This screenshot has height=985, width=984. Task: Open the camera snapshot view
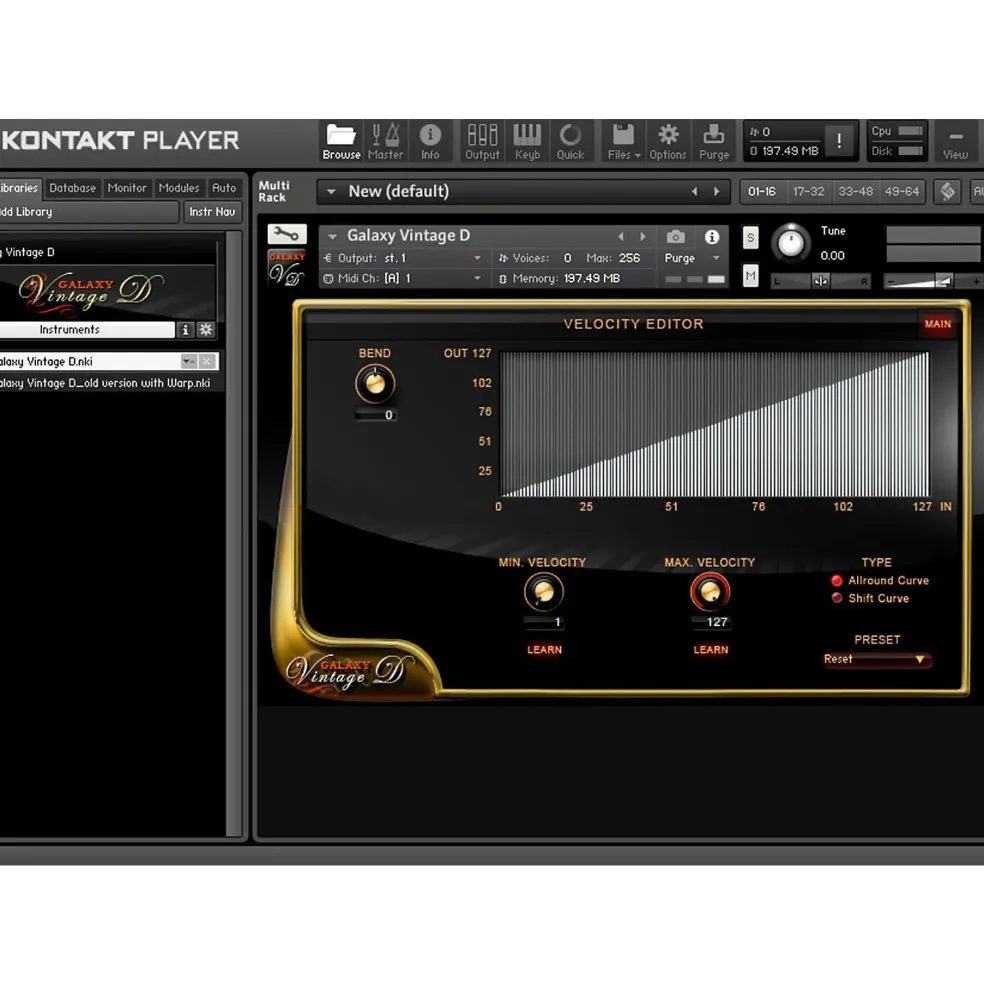coord(675,237)
